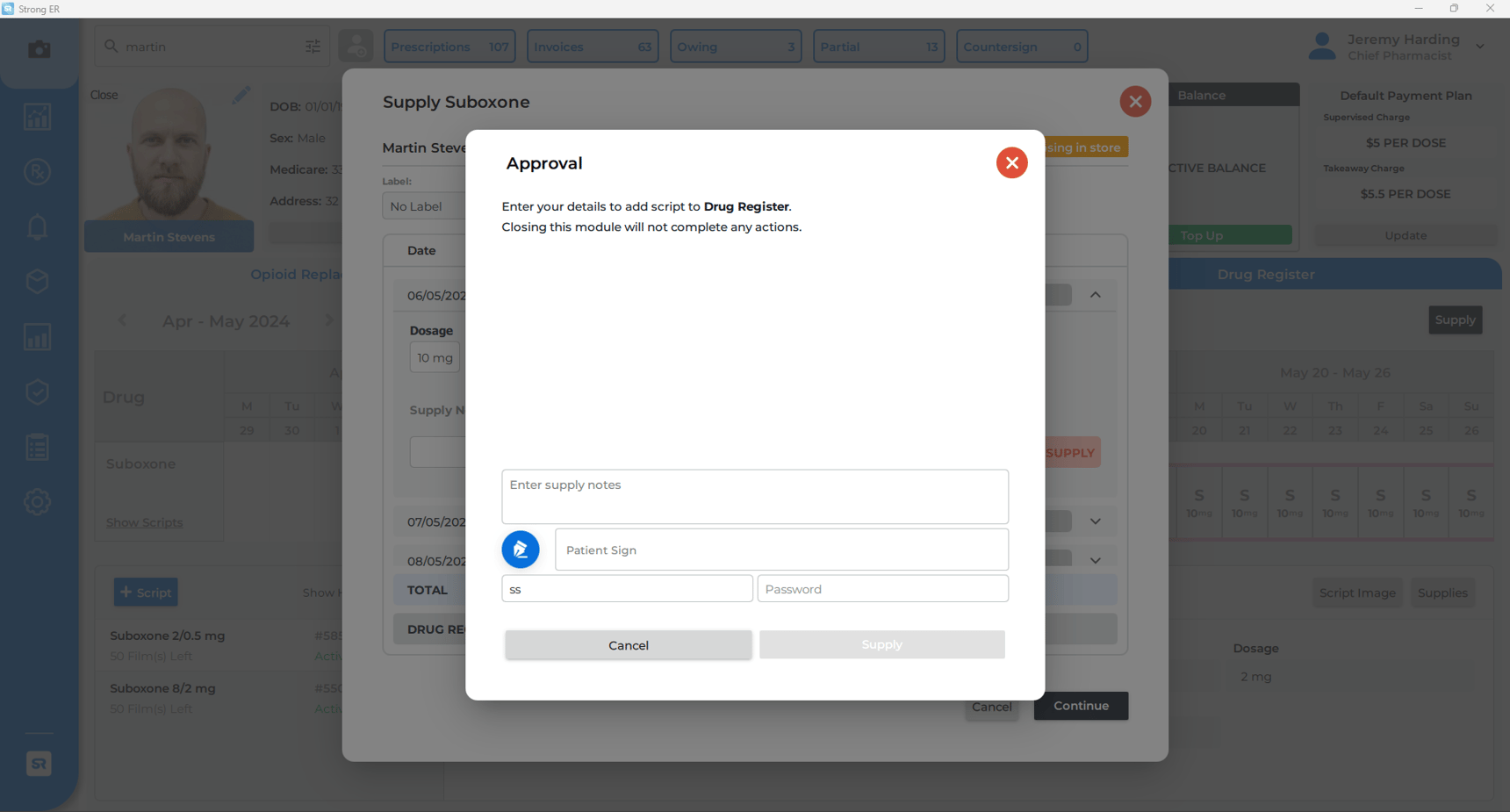Click the add patient icon button

tap(356, 47)
